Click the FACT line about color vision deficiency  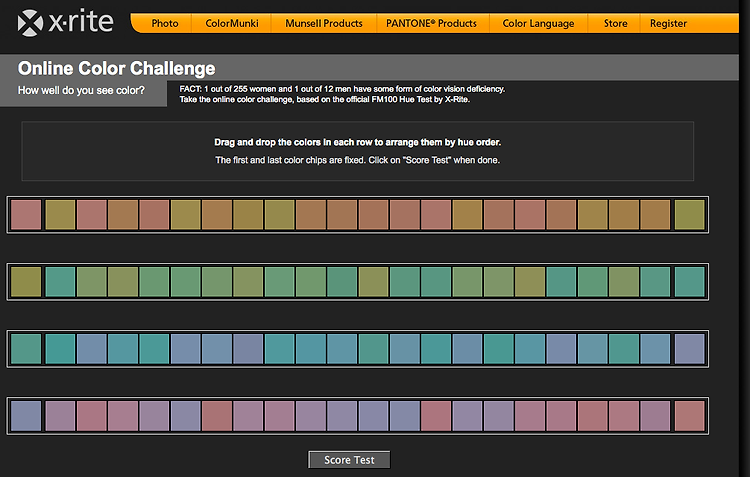pyautogui.click(x=342, y=89)
